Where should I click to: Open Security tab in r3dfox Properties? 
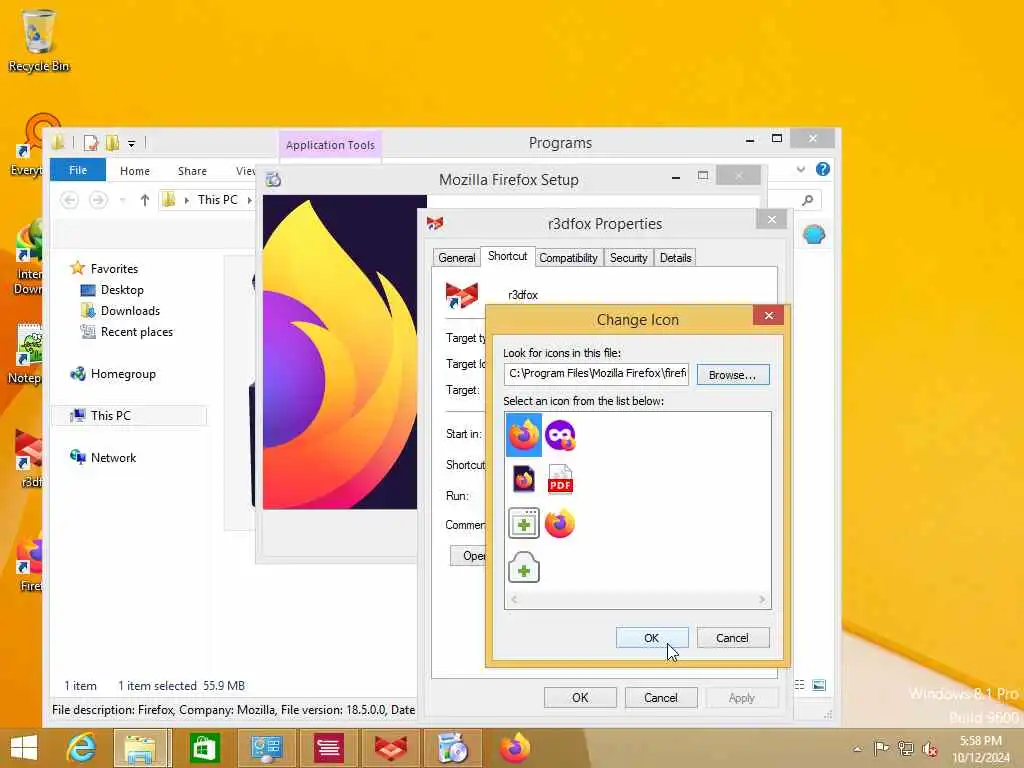[x=628, y=258]
